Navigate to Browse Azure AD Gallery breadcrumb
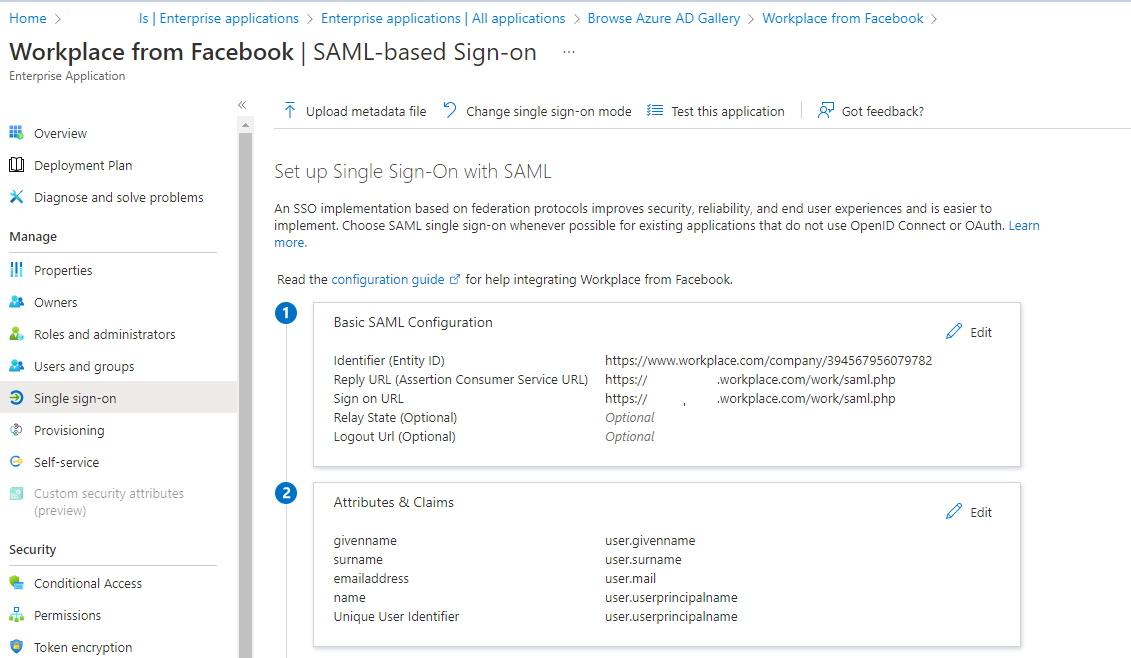The width and height of the screenshot is (1131, 658). tap(664, 18)
